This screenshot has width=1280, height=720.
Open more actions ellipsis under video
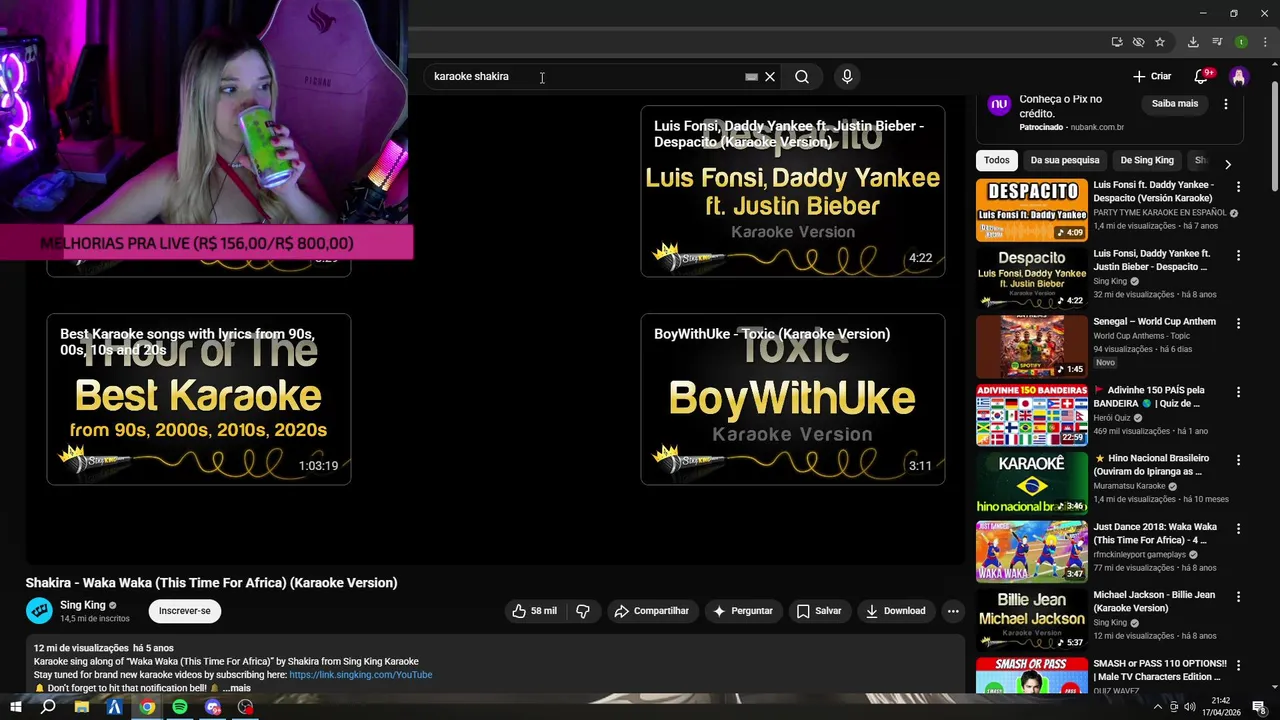953,611
